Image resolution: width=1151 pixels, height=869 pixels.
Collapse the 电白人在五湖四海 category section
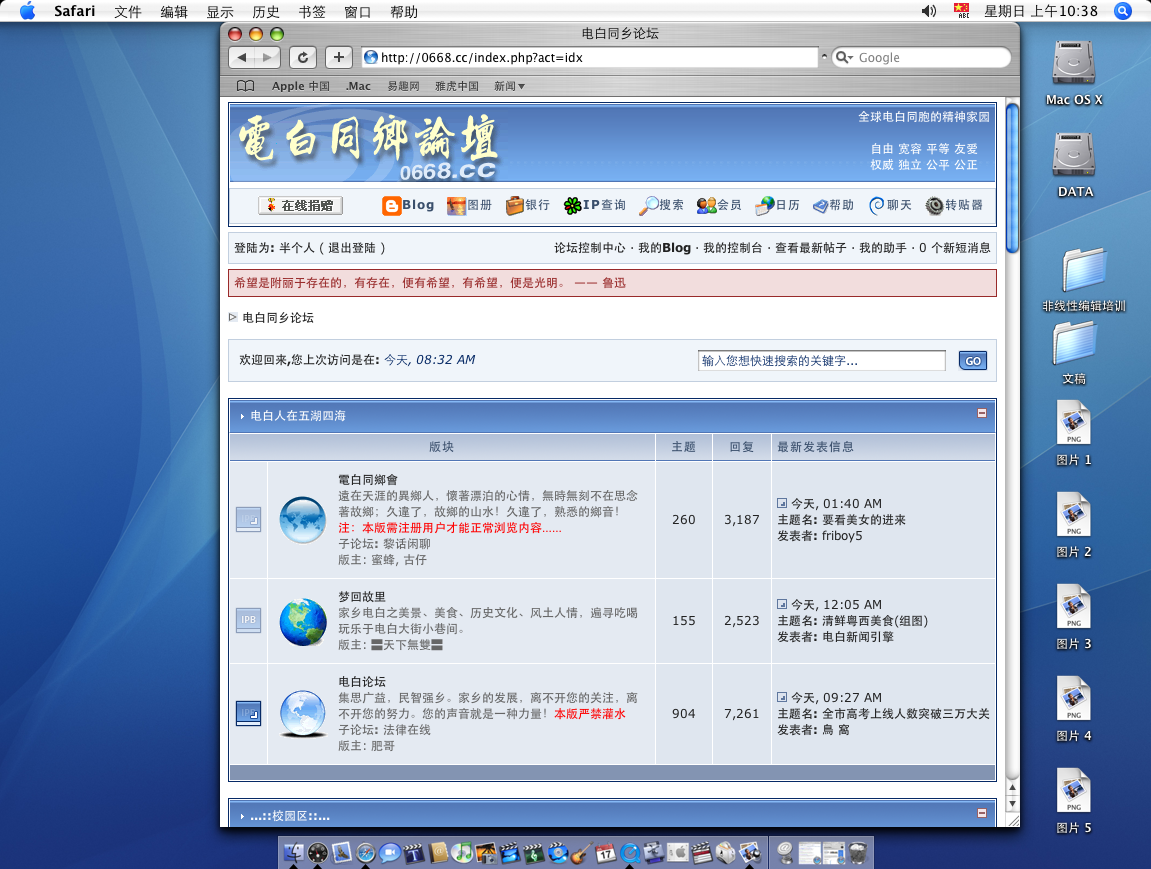tap(982, 413)
